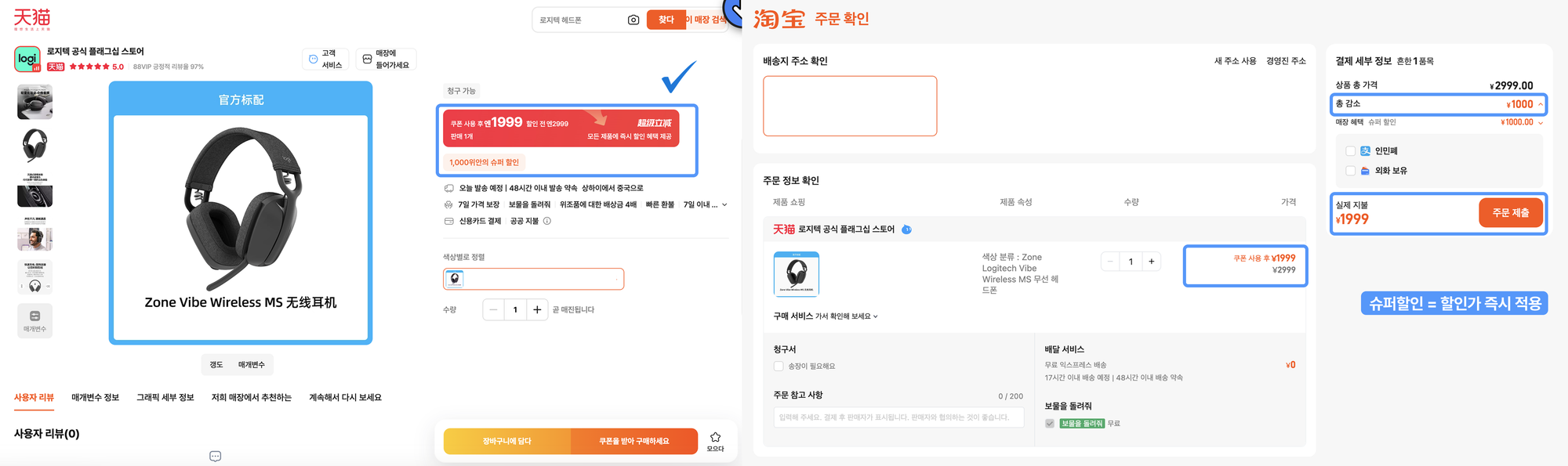Click the 모으다 star favorite icon
Image resolution: width=1568 pixels, height=466 pixels.
pyautogui.click(x=715, y=437)
